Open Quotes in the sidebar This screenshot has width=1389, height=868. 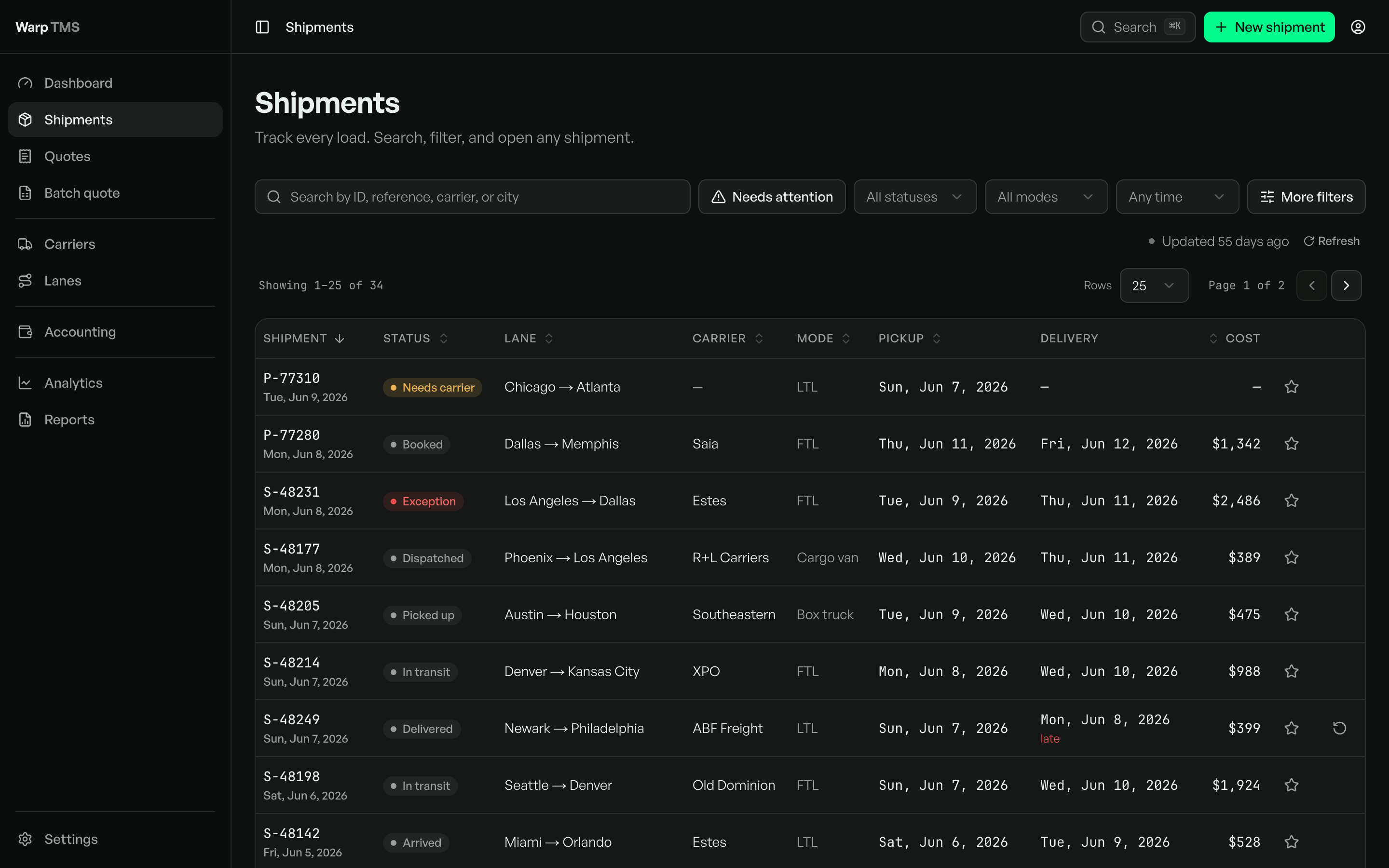coord(115,156)
